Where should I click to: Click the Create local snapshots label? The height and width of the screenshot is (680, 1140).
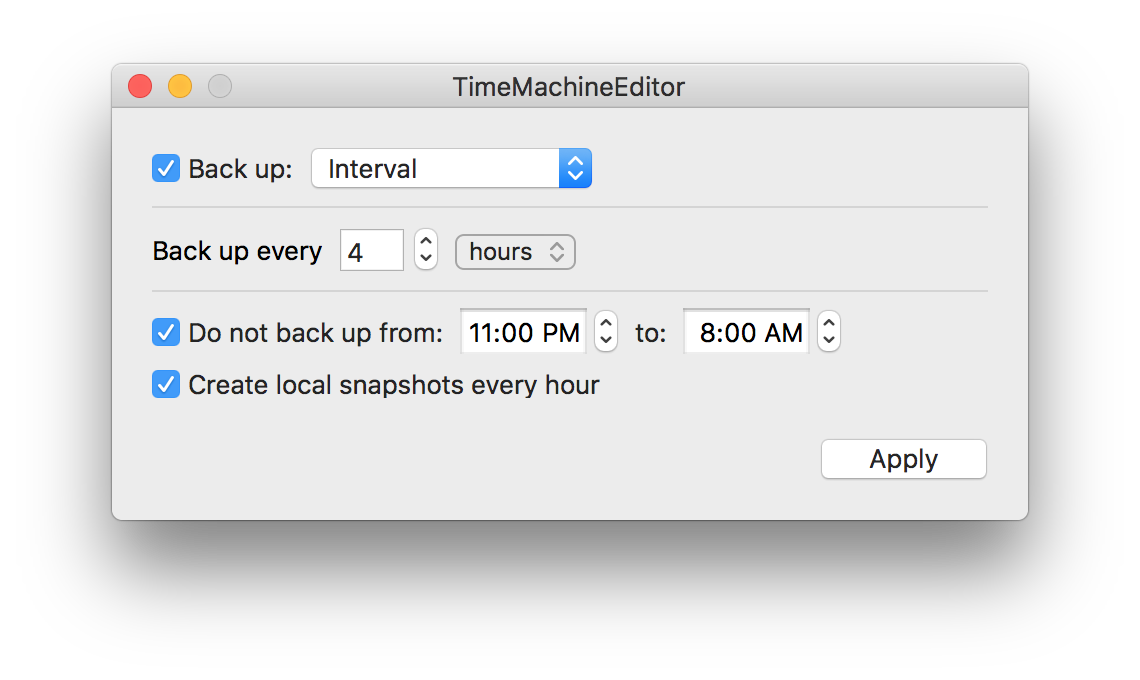(393, 385)
